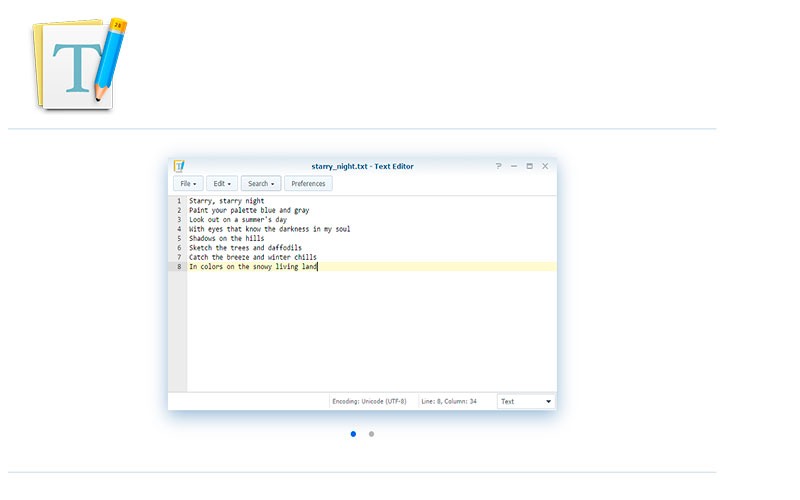800x500 pixels.
Task: Open the Edit dropdown menu
Action: [222, 184]
